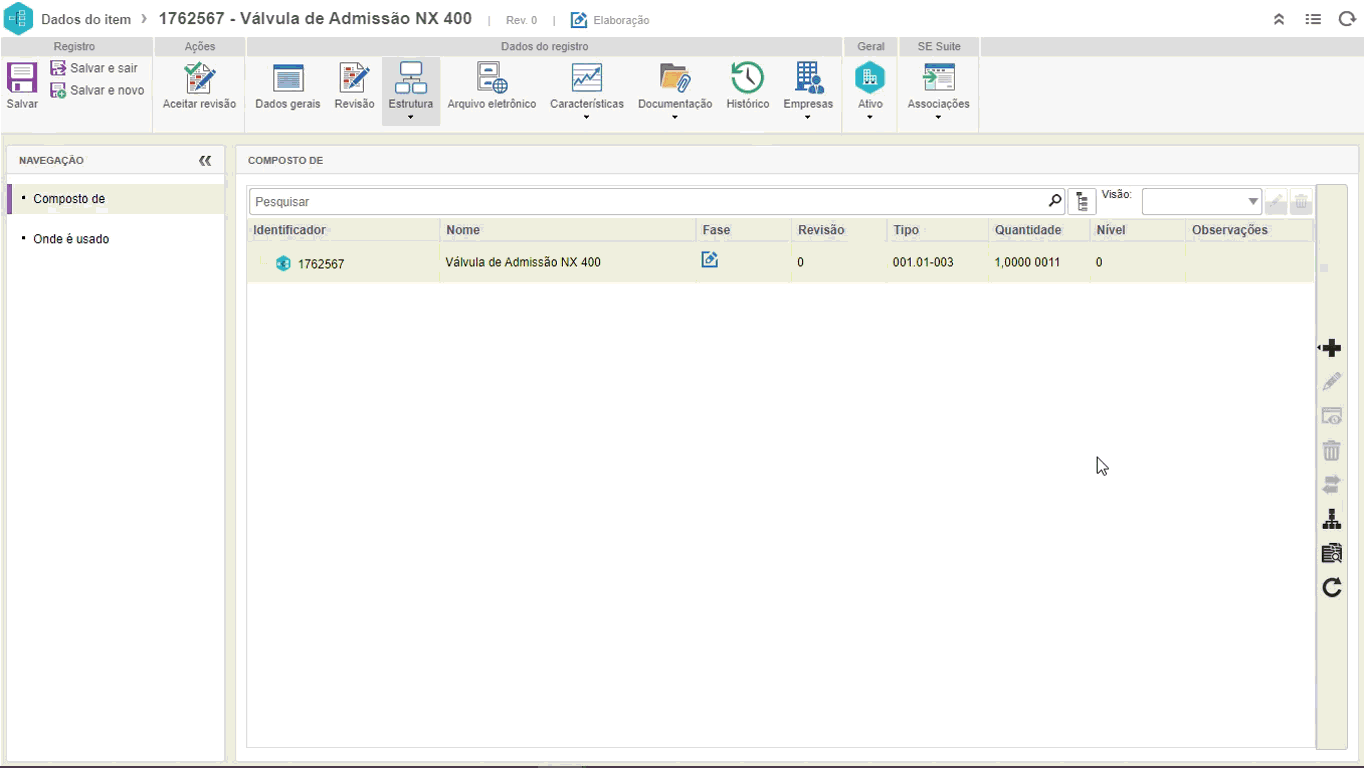The width and height of the screenshot is (1364, 768).
Task: Sort by Revisão column header
Action: point(821,230)
